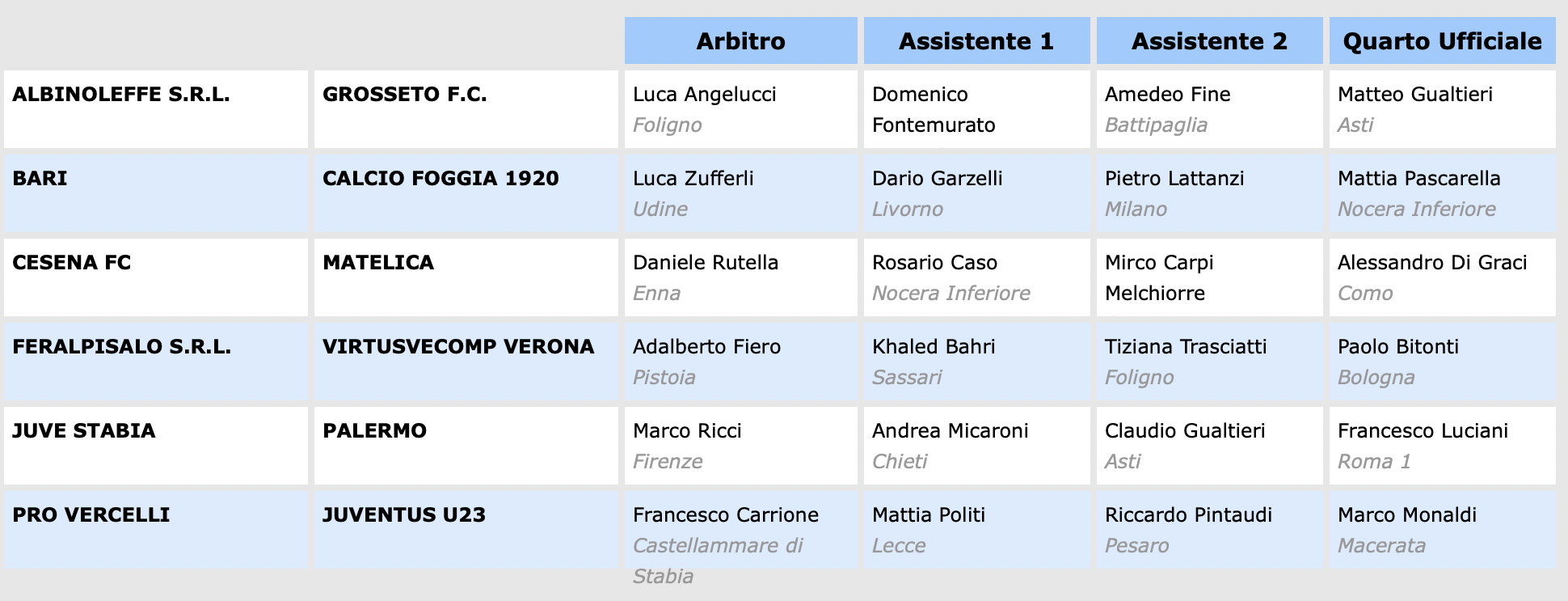Click the Assistente 2 column header
The height and width of the screenshot is (601, 1568).
(x=1209, y=41)
